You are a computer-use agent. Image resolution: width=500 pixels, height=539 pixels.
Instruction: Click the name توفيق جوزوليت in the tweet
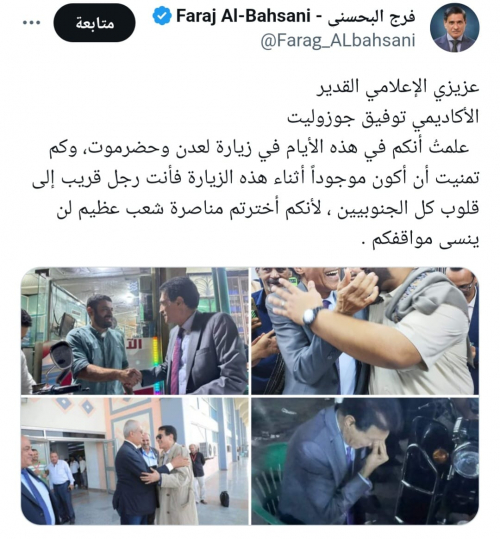(350, 118)
